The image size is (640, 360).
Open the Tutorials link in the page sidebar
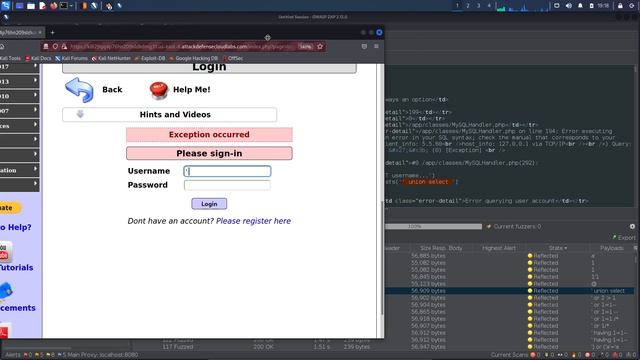tap(16, 268)
